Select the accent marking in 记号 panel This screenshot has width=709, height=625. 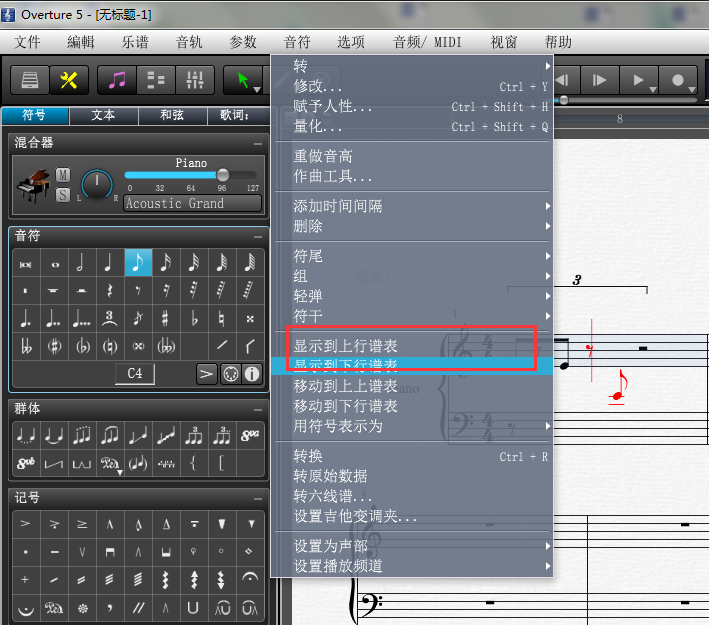click(26, 524)
